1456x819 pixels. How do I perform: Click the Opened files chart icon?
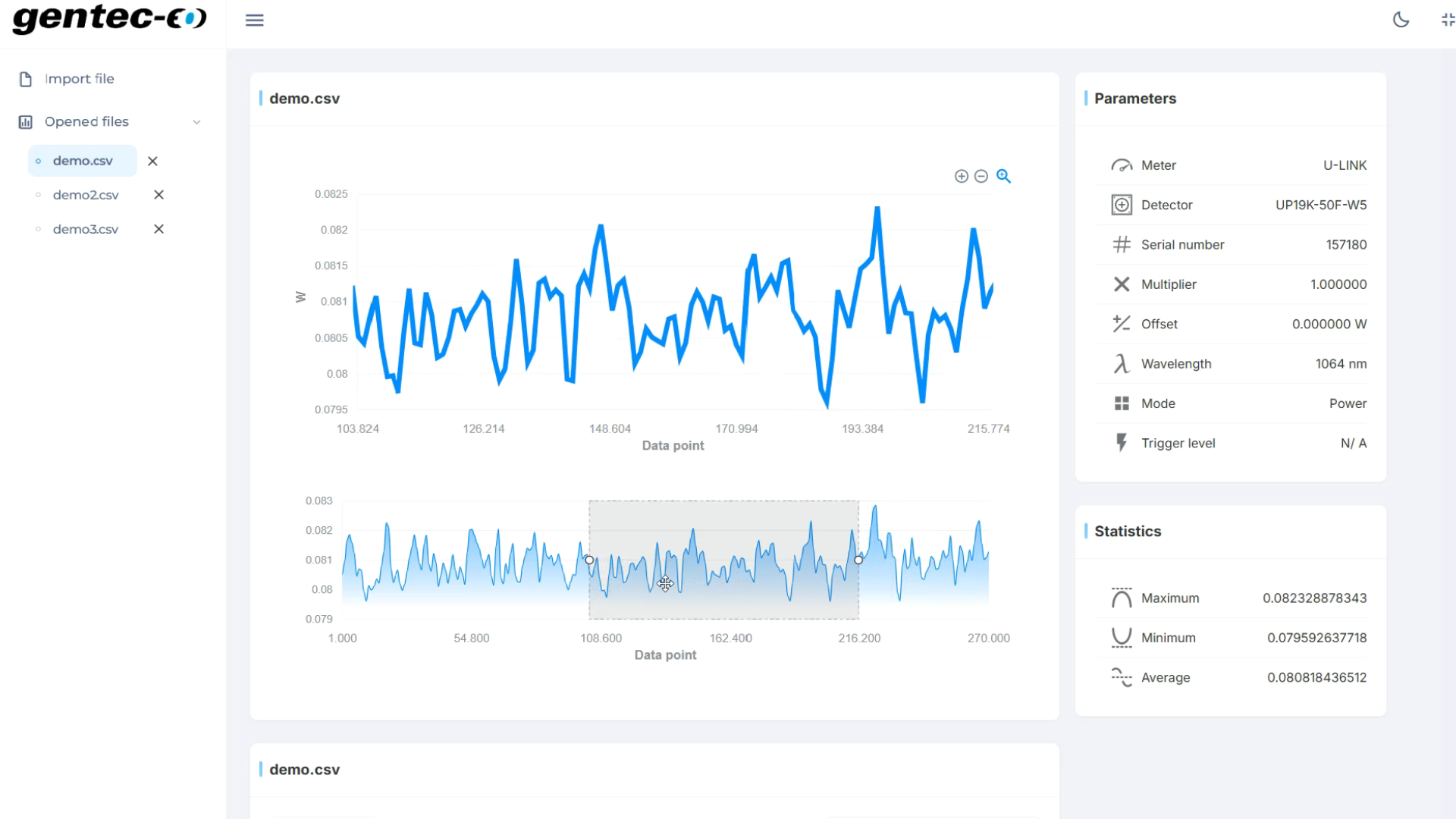point(25,121)
